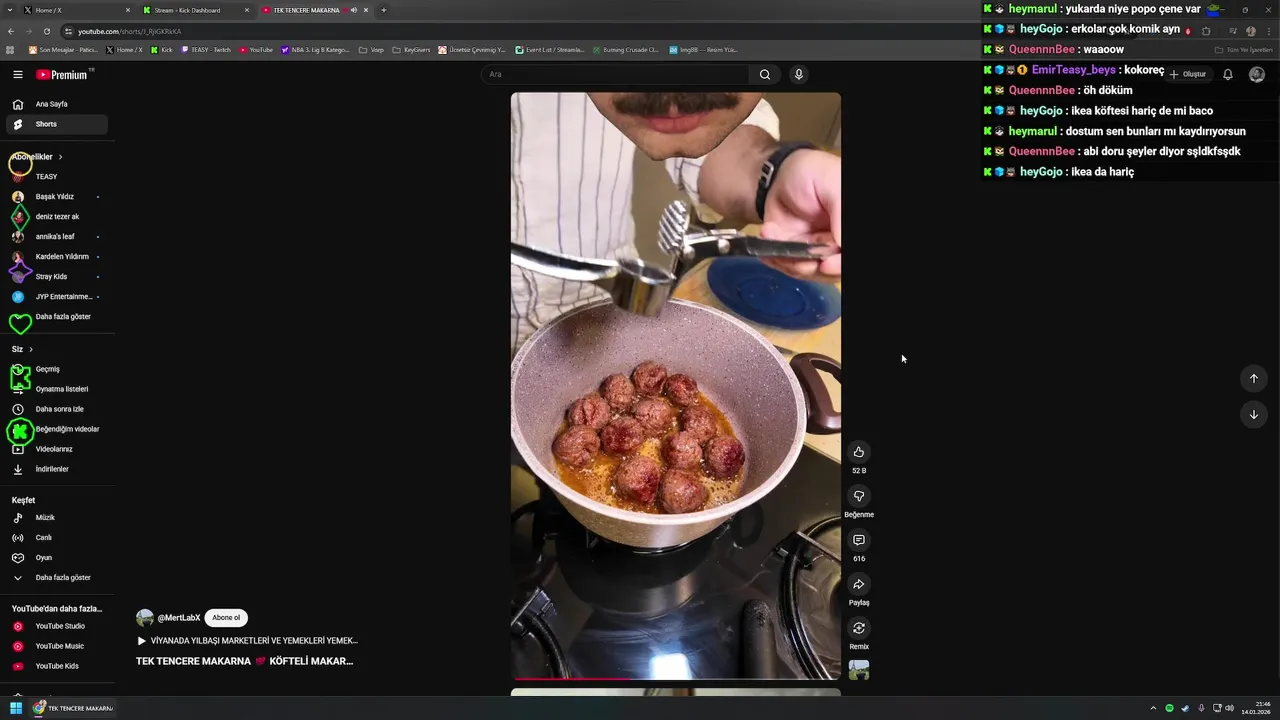Viewport: 1280px width, 720px height.
Task: Click the browser back arrow
Action: pyautogui.click(x=11, y=31)
